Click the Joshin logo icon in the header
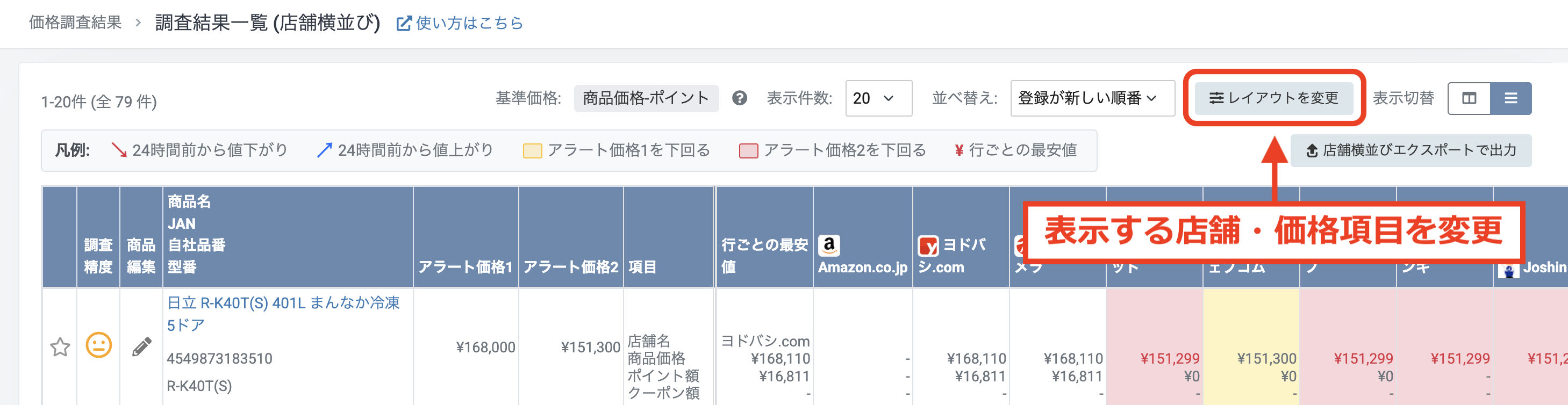The image size is (1568, 405). 1508,270
